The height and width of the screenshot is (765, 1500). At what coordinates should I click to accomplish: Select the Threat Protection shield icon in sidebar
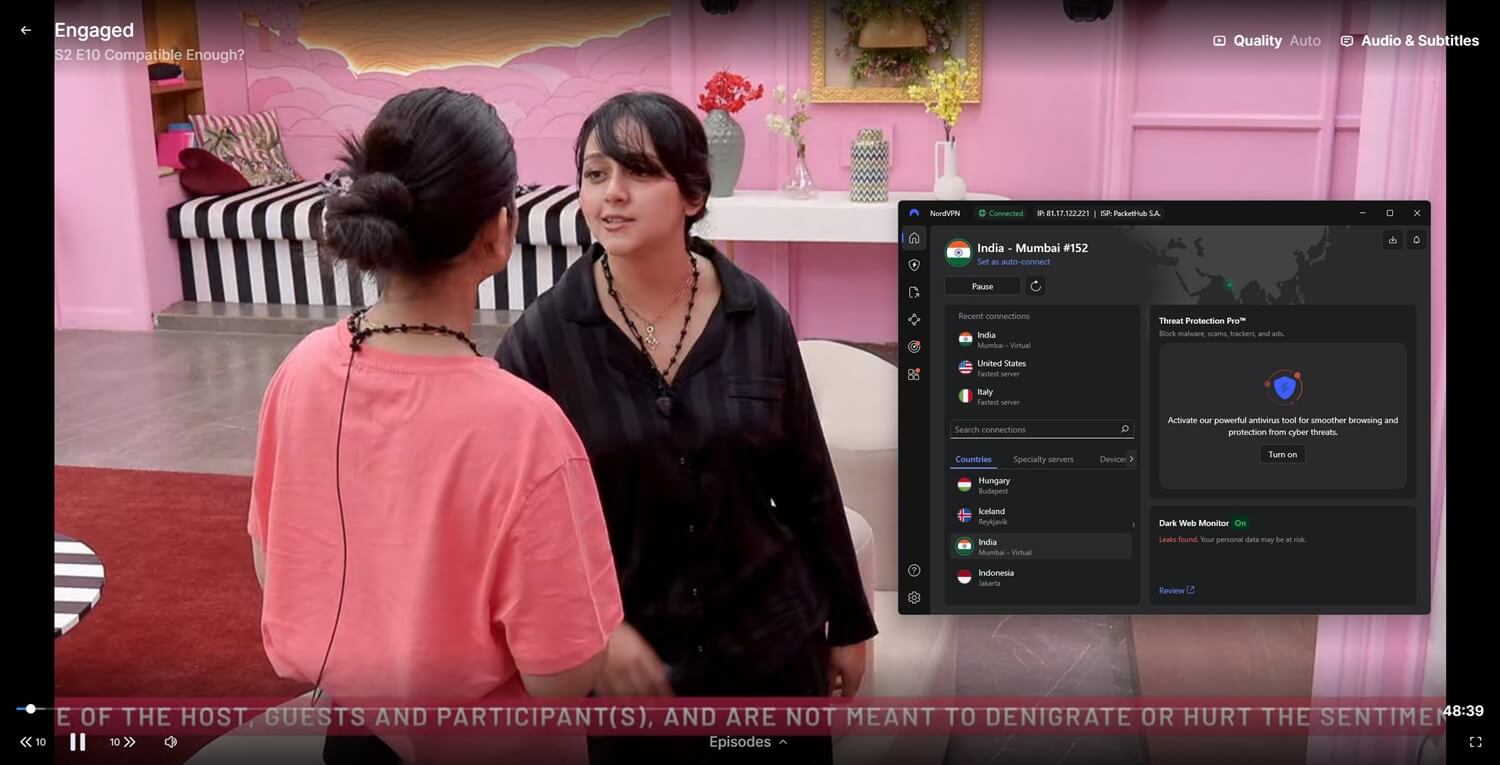click(x=913, y=265)
